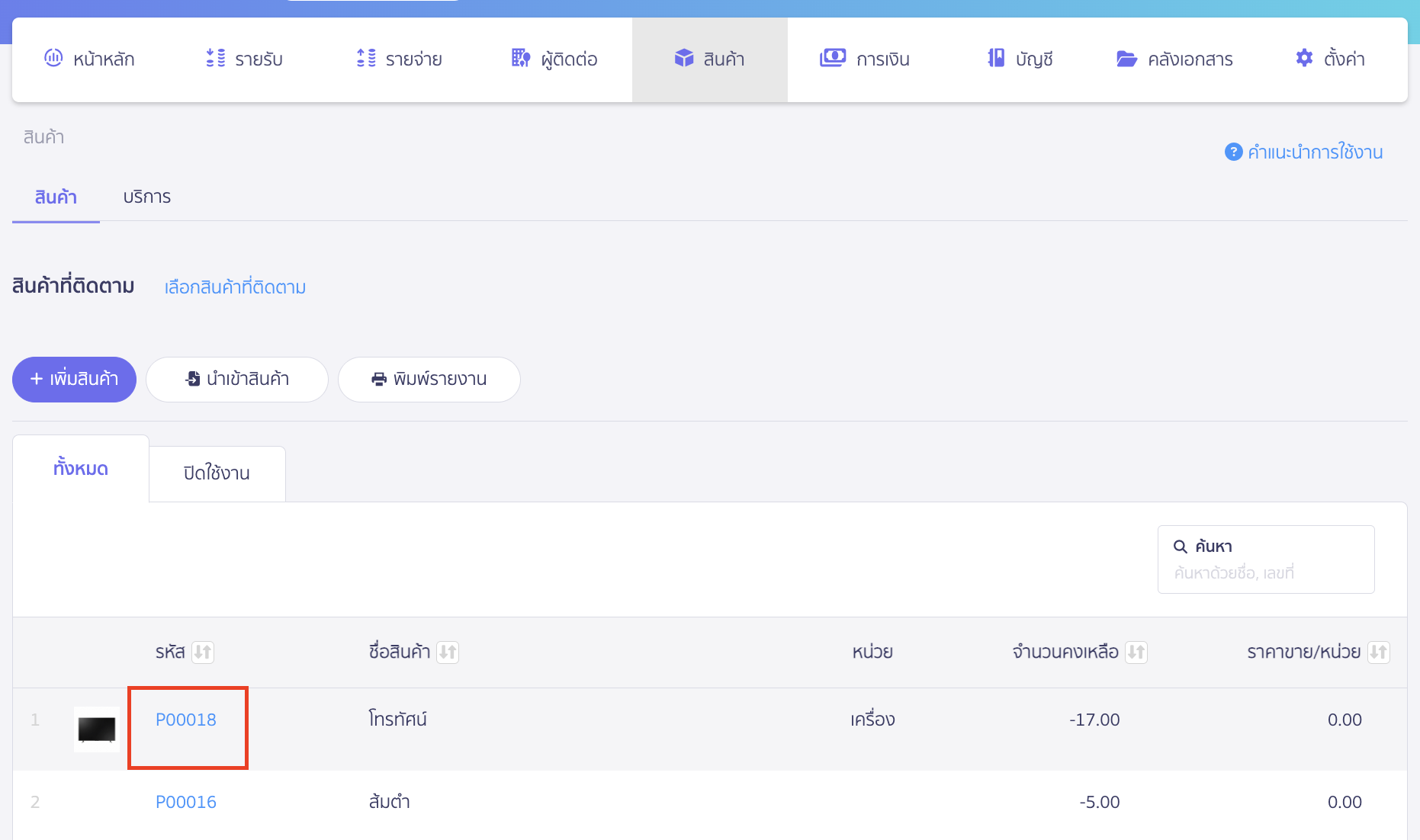
Task: Click the นำเข้าสินค้า import products button
Action: pyautogui.click(x=237, y=379)
